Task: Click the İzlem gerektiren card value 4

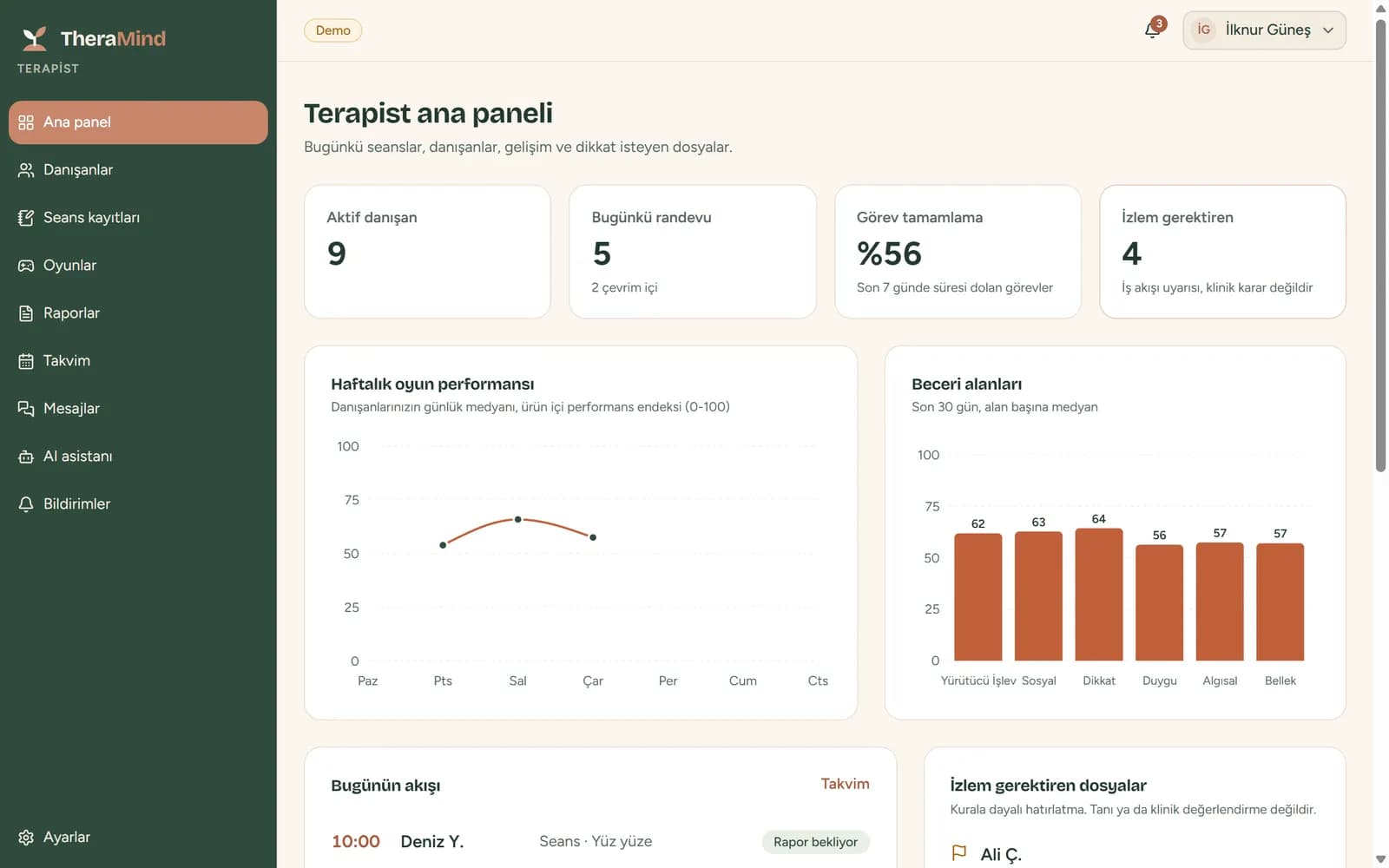Action: [x=1131, y=253]
